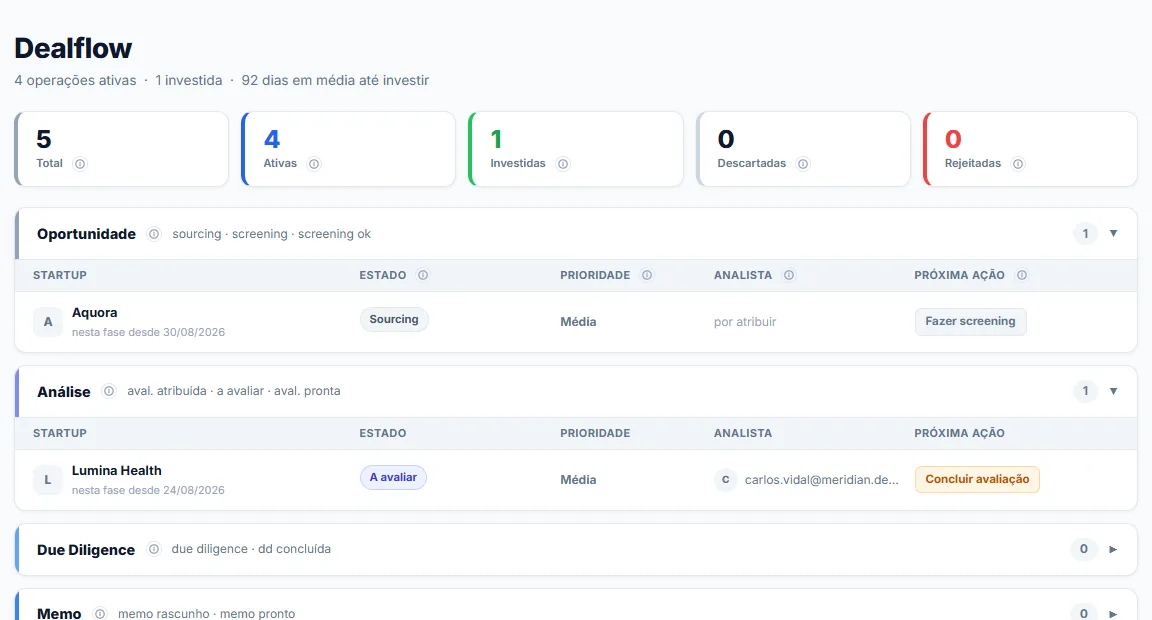The width and height of the screenshot is (1152, 620).
Task: Click the analyst avatar for carlos.vidal
Action: [x=725, y=480]
